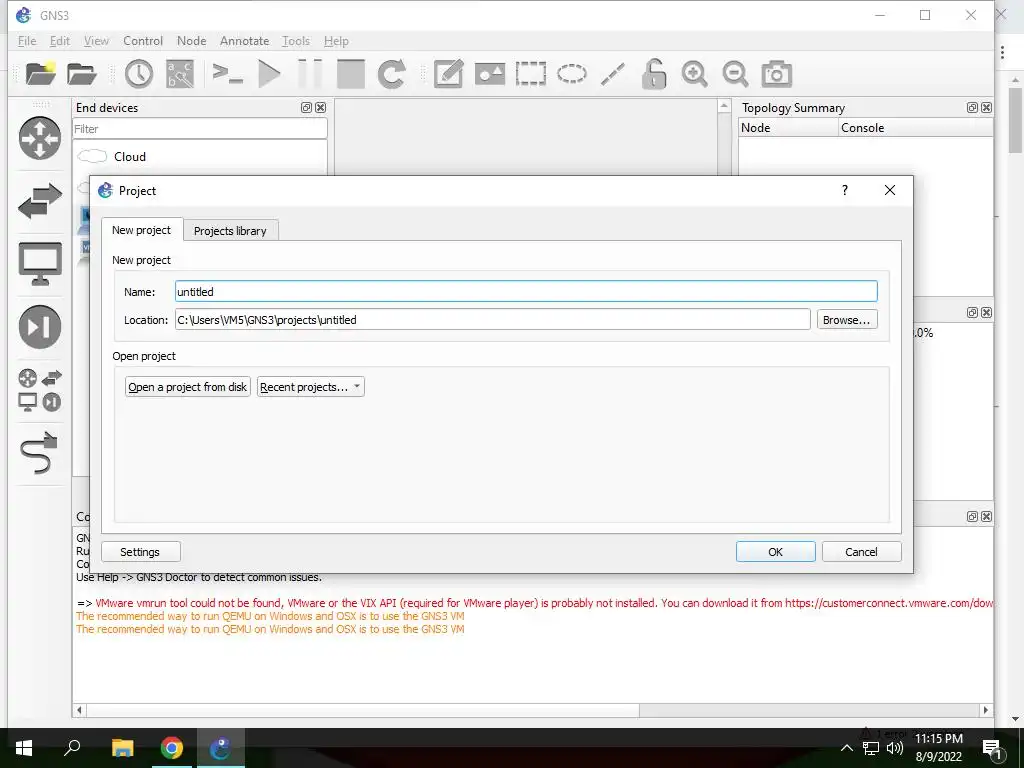Browse routers in device sidebar
The width and height of the screenshot is (1024, 768).
pyautogui.click(x=40, y=138)
